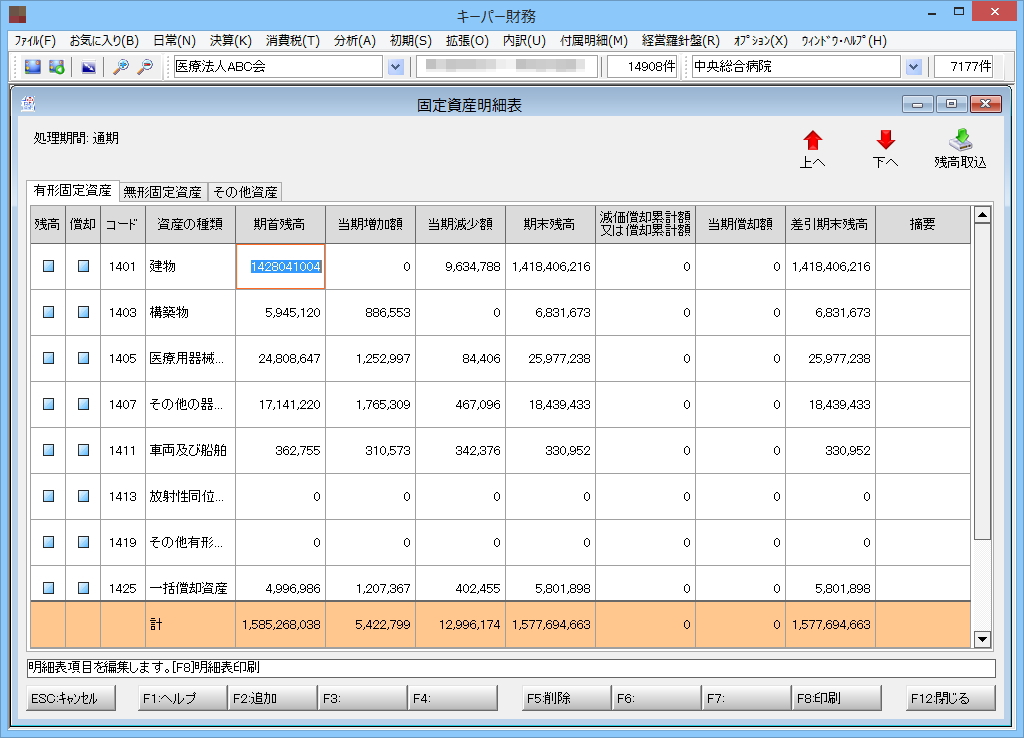
Task: Click the blue screen icon at toolbar start
Action: pyautogui.click(x=32, y=67)
